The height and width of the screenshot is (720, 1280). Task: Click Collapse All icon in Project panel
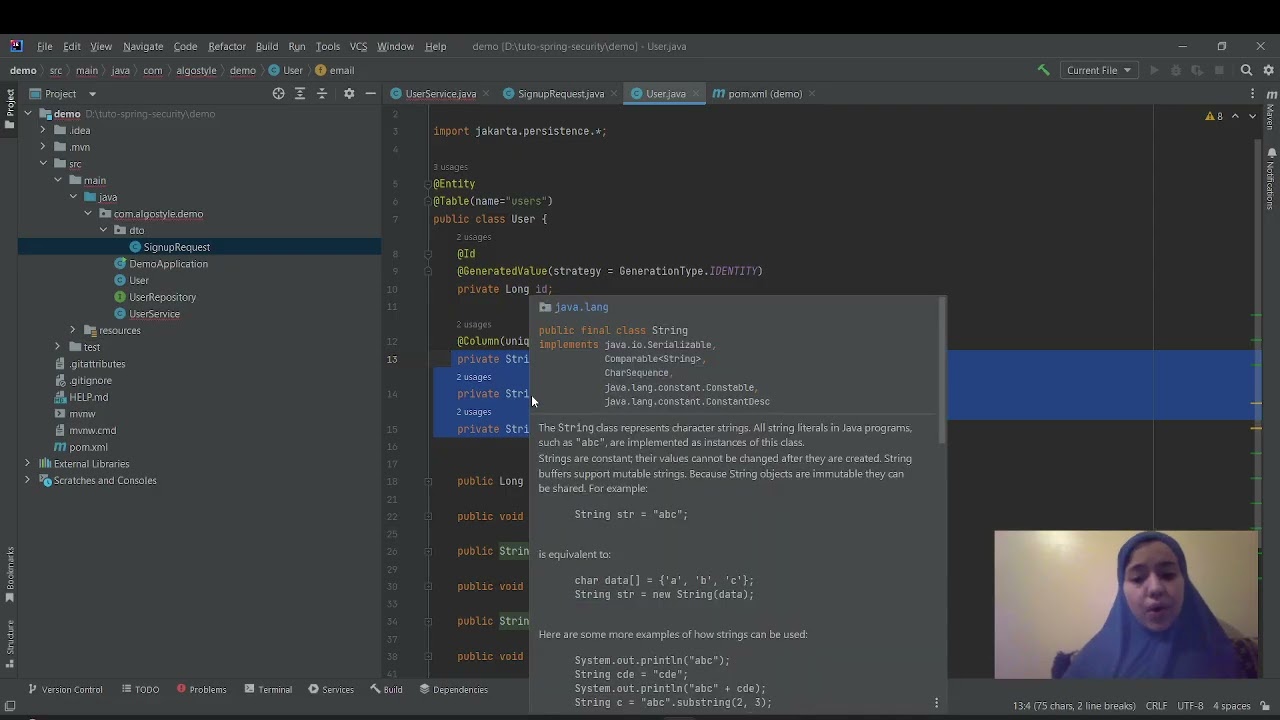click(322, 94)
